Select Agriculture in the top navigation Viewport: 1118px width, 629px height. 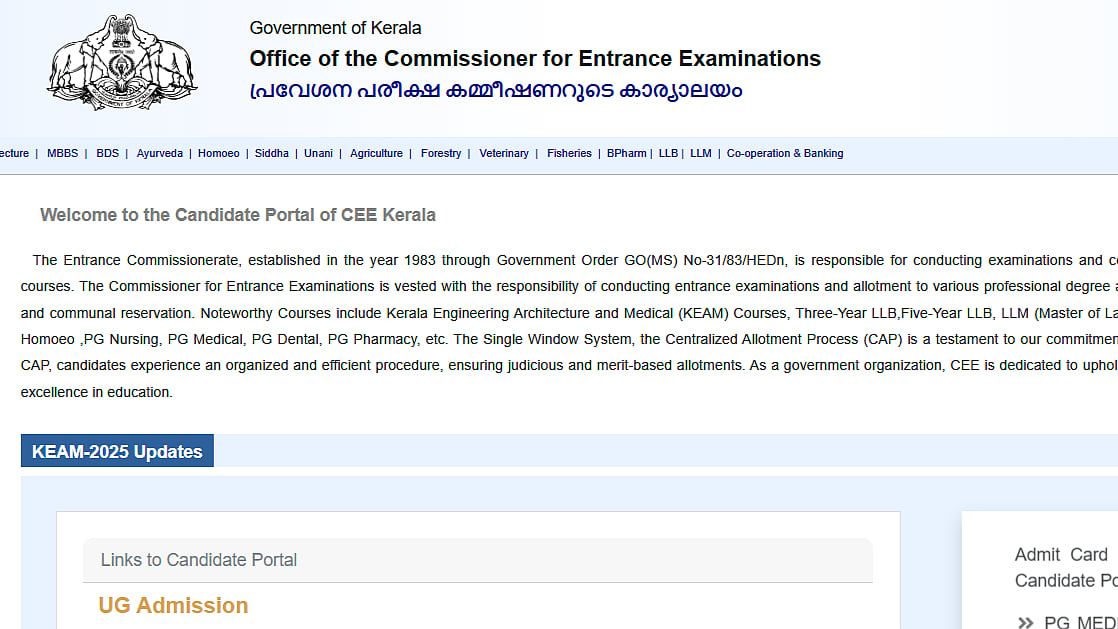coord(376,153)
